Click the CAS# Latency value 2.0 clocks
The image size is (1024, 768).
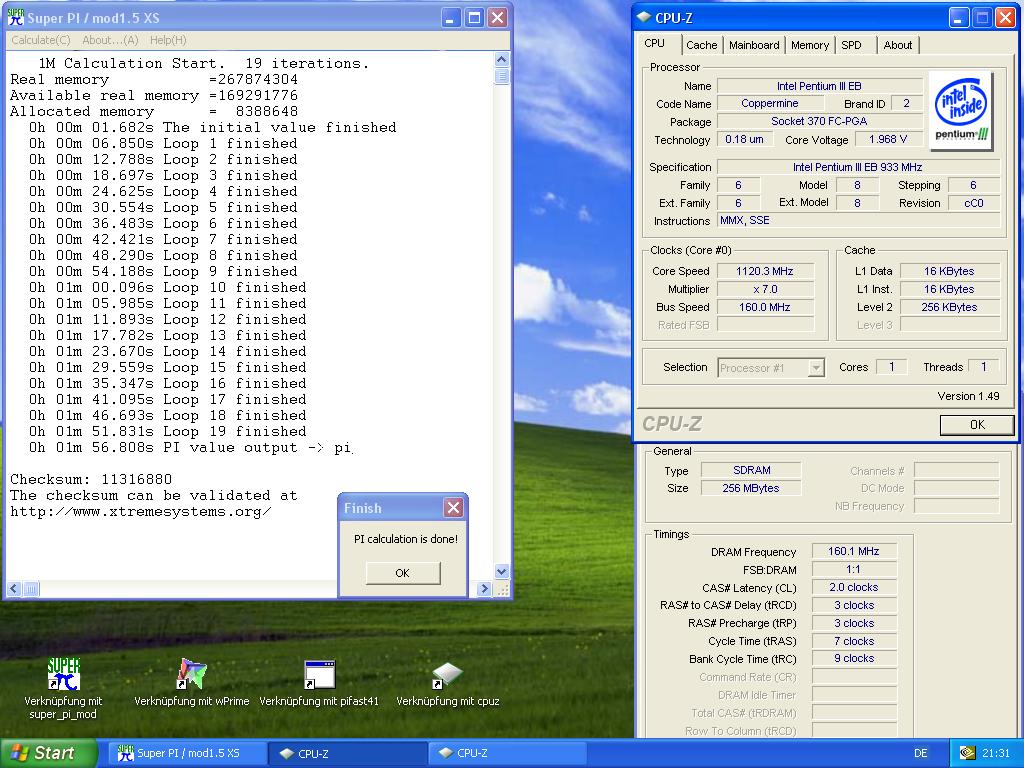[x=854, y=587]
